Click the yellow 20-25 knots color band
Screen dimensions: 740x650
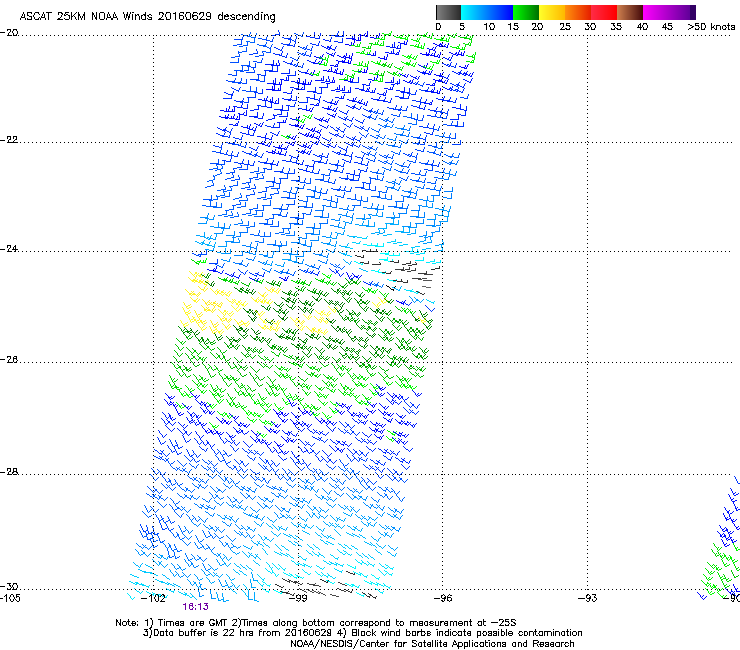[552, 12]
